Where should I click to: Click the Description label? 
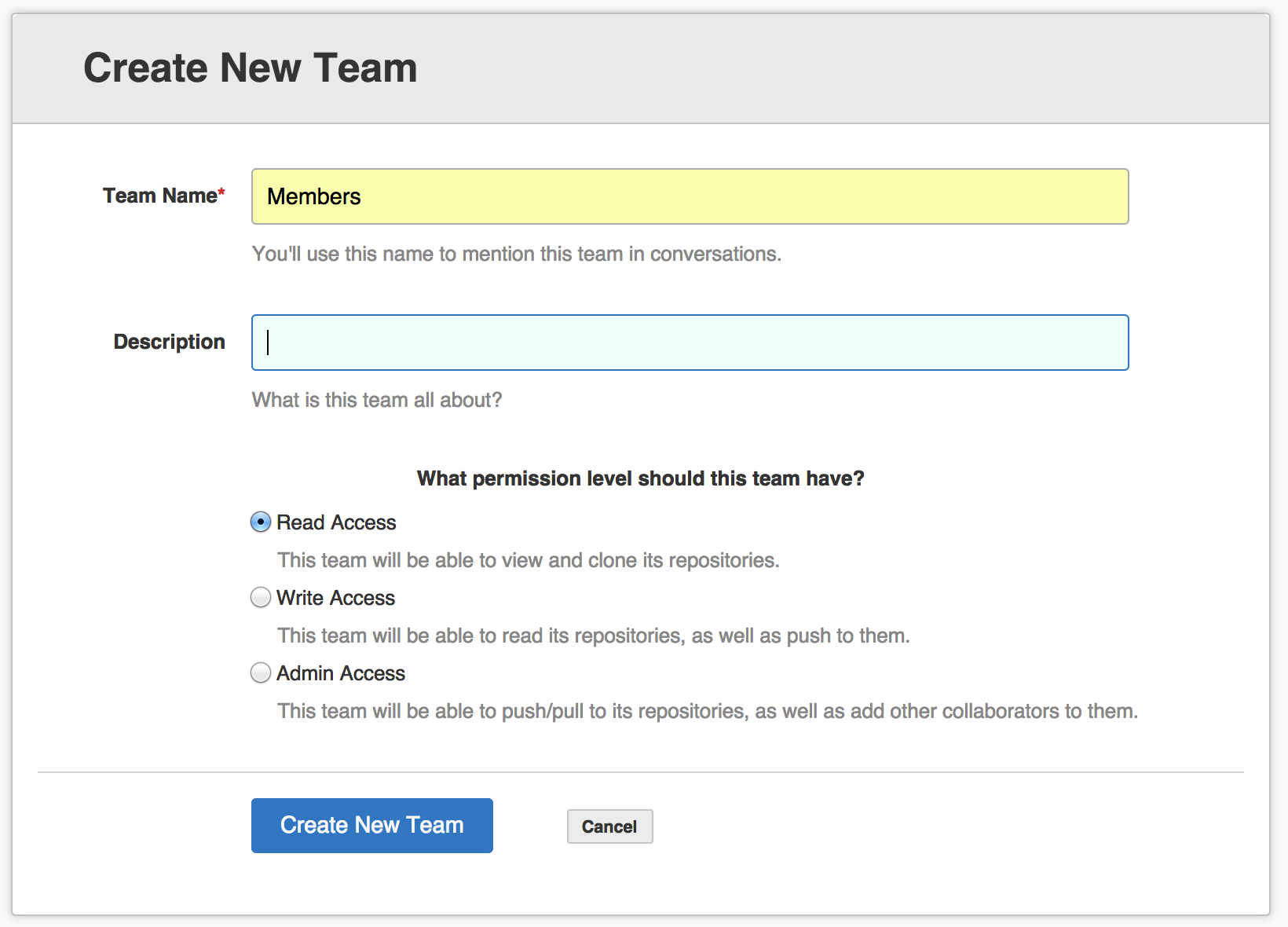pyautogui.click(x=170, y=342)
